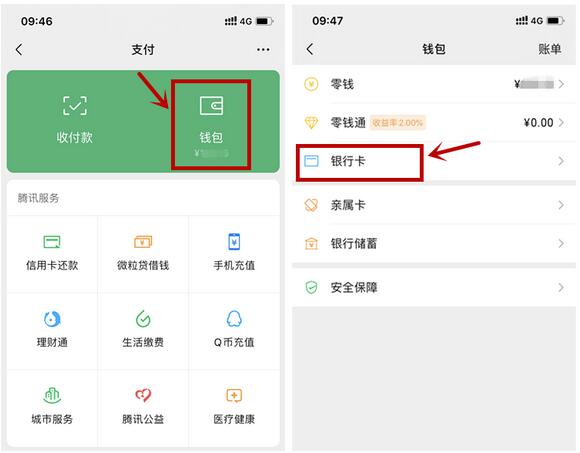Open 手机充值 service icon
Screen dimensions: 580x453
coord(234,242)
